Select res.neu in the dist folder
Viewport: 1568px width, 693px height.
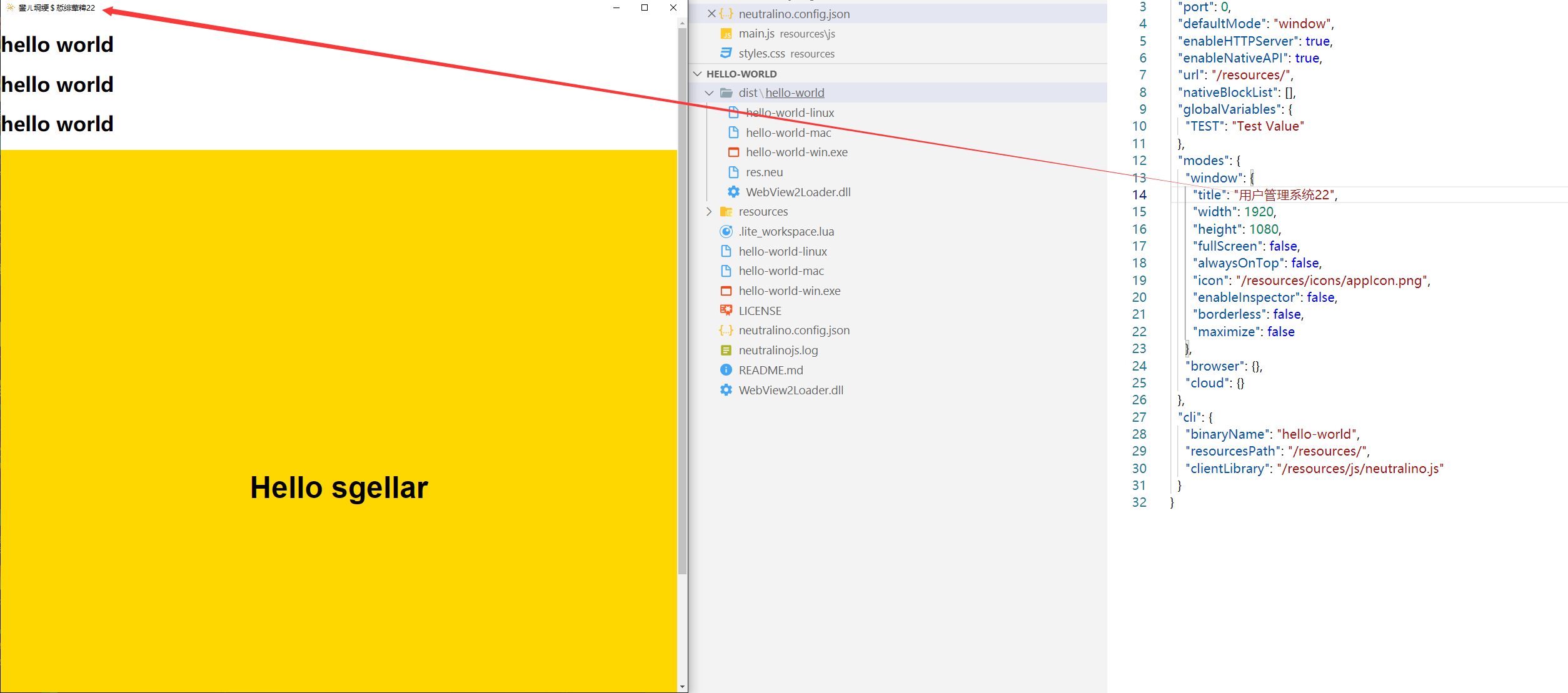point(764,172)
